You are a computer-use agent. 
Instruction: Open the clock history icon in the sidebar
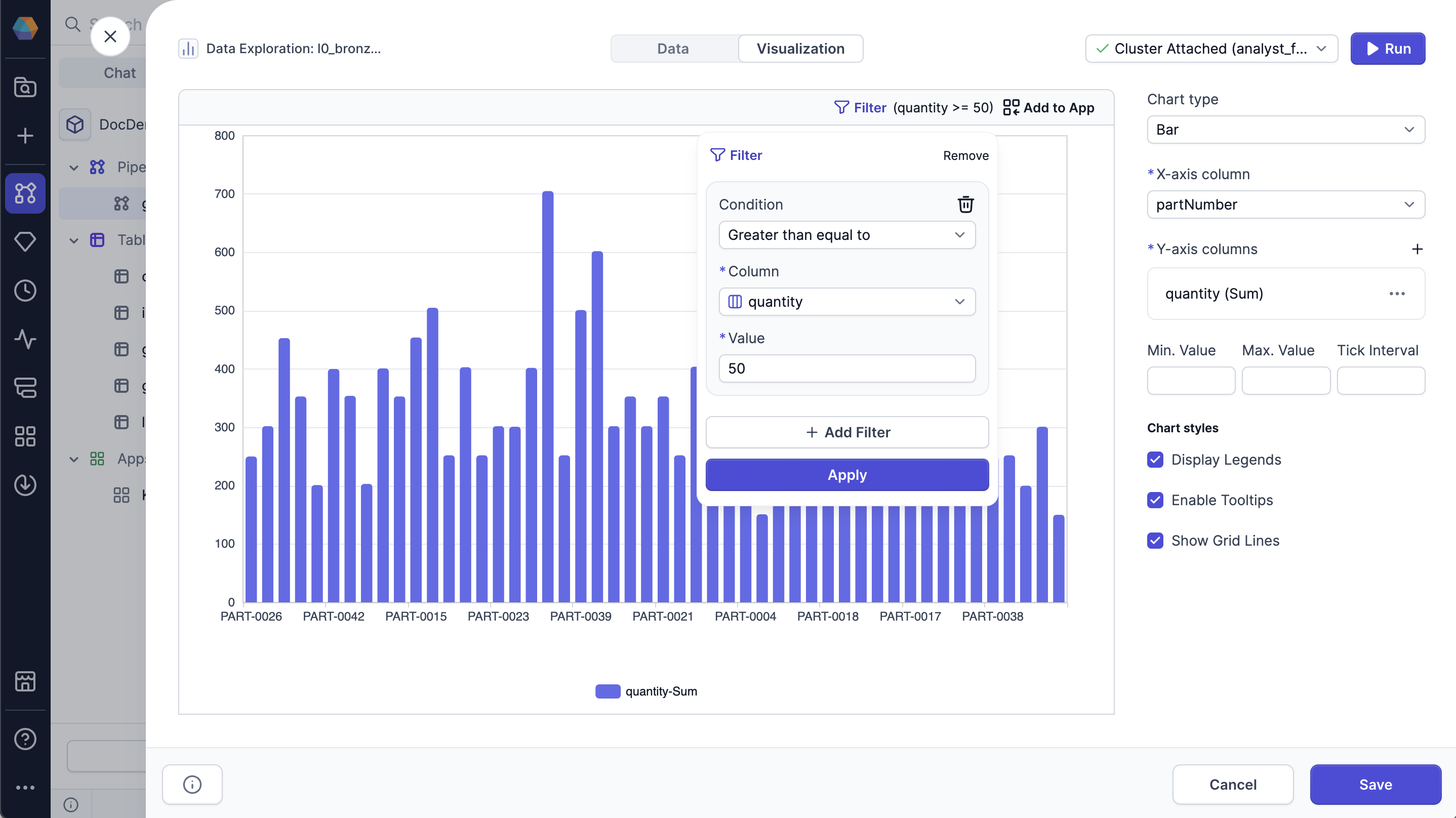click(25, 290)
